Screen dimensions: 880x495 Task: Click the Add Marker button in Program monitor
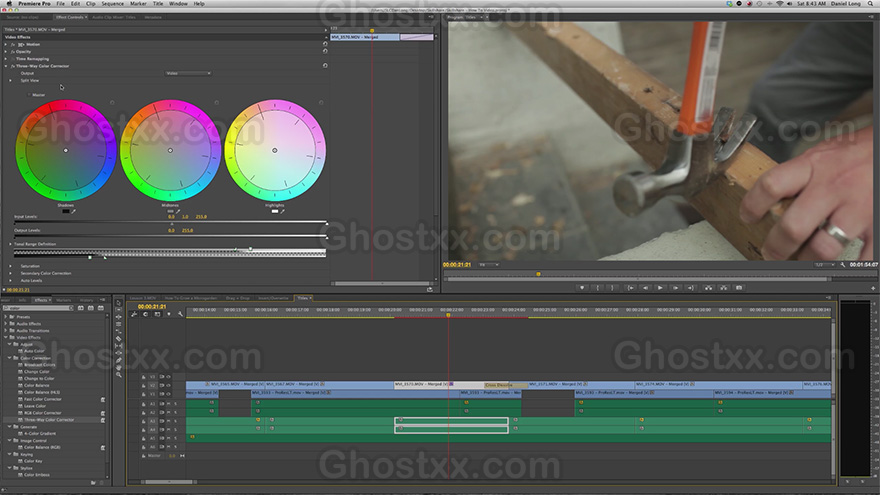(582, 288)
